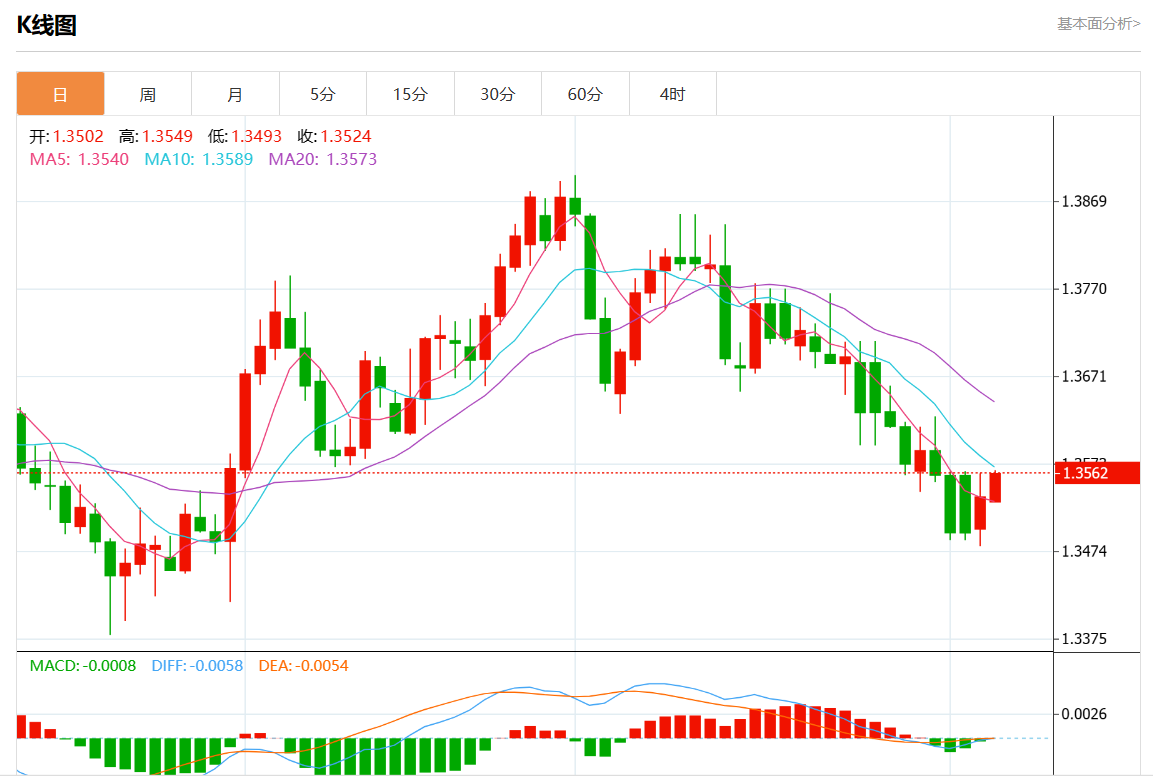
Task: Select the 4时 timeframe tab
Action: pyautogui.click(x=673, y=94)
